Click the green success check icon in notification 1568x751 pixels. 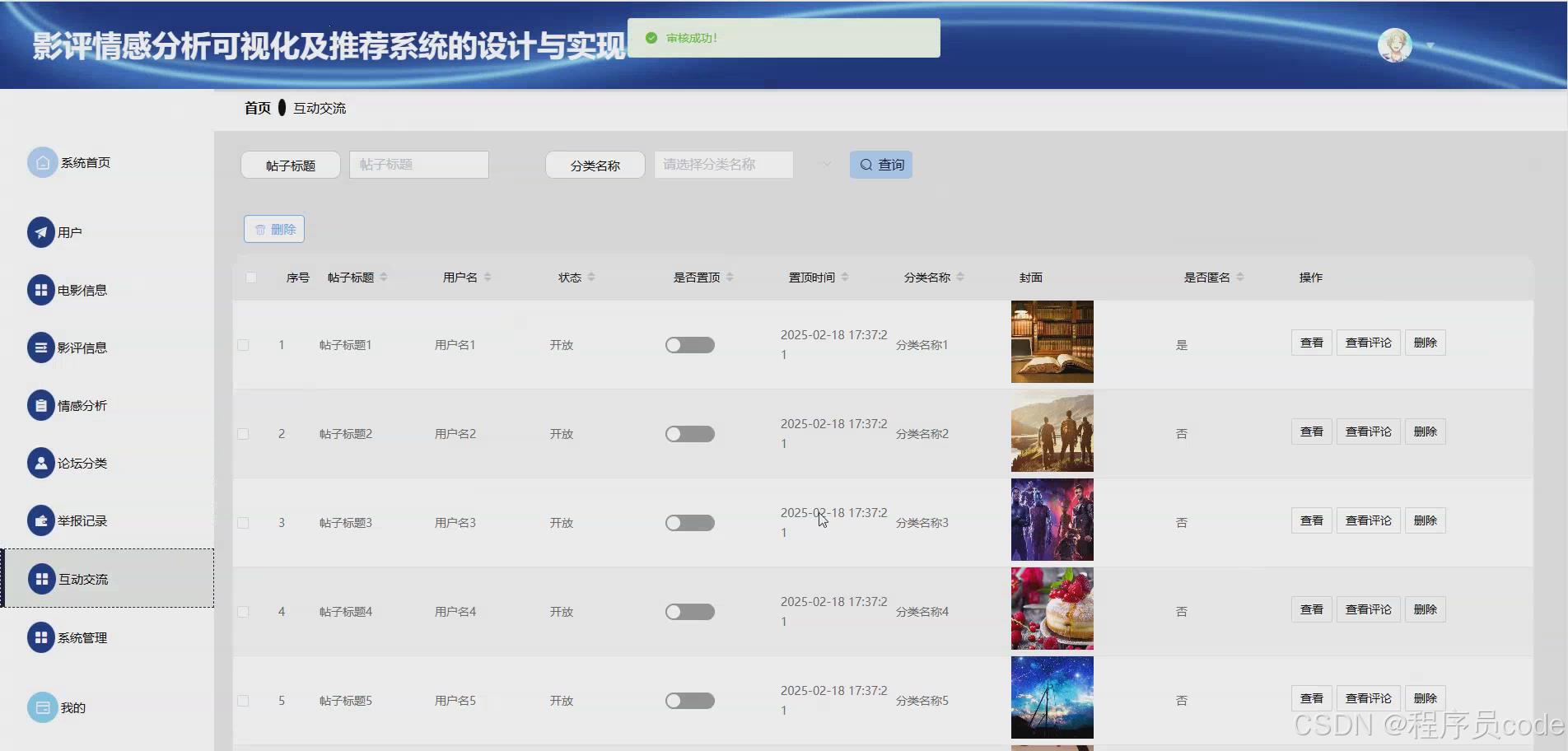click(x=651, y=38)
